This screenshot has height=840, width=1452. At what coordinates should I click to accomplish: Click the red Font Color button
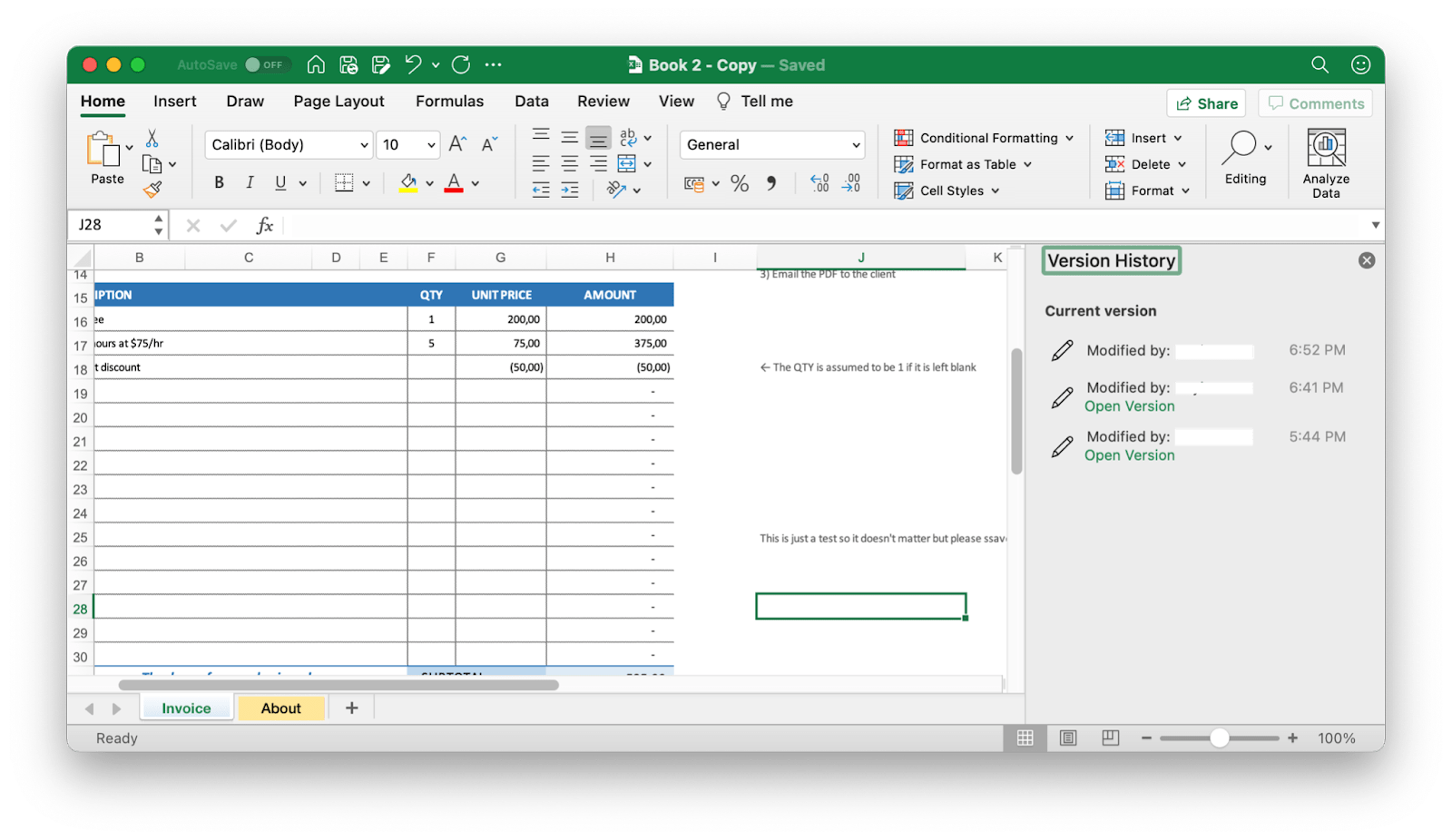(454, 182)
